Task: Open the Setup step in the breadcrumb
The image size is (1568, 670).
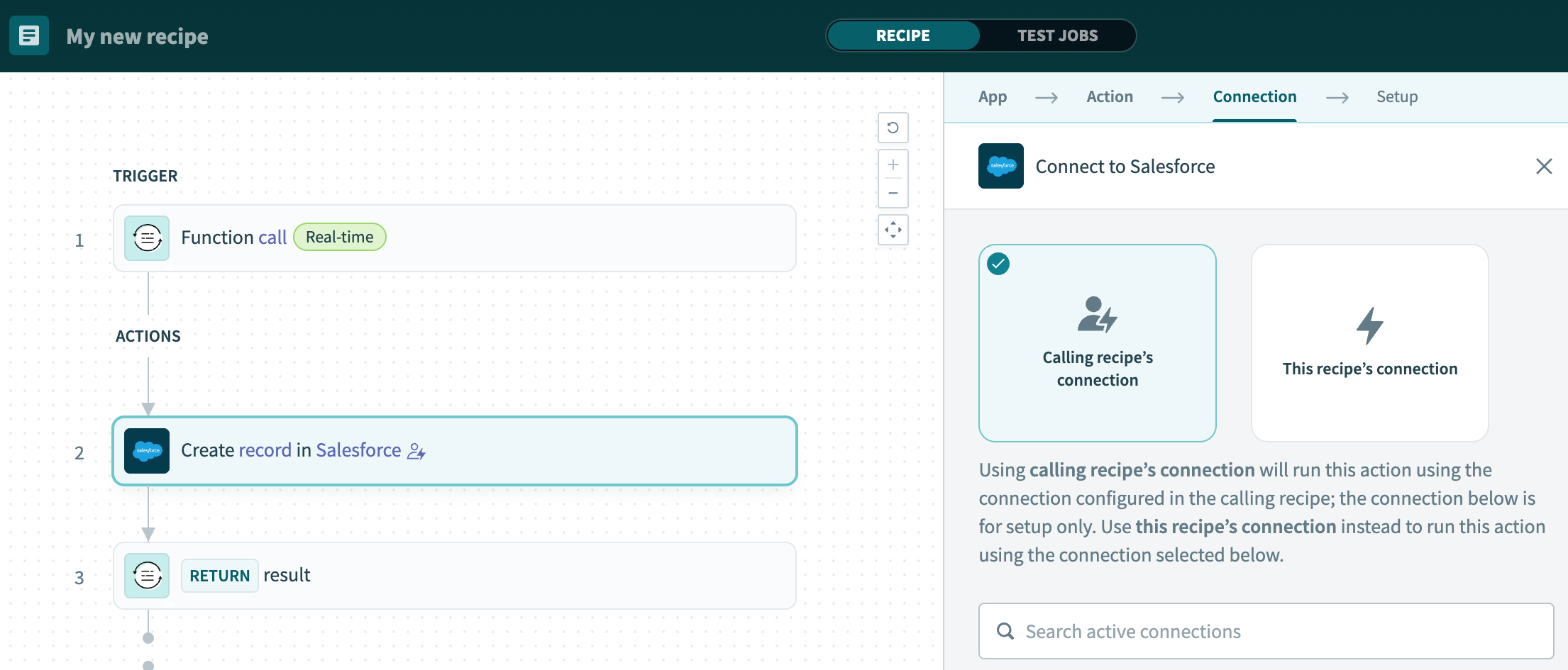Action: click(x=1396, y=96)
